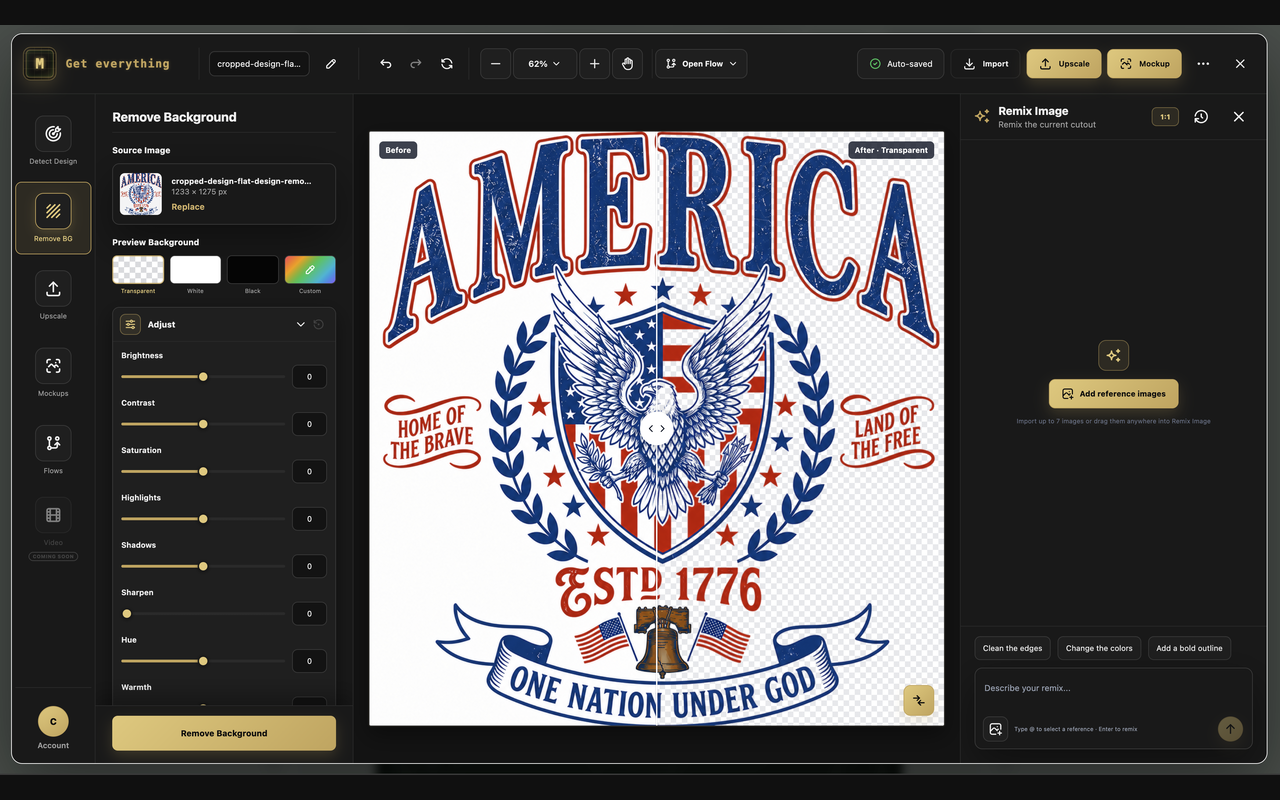Select the hand pan tool
This screenshot has width=1280, height=800.
pyautogui.click(x=628, y=64)
